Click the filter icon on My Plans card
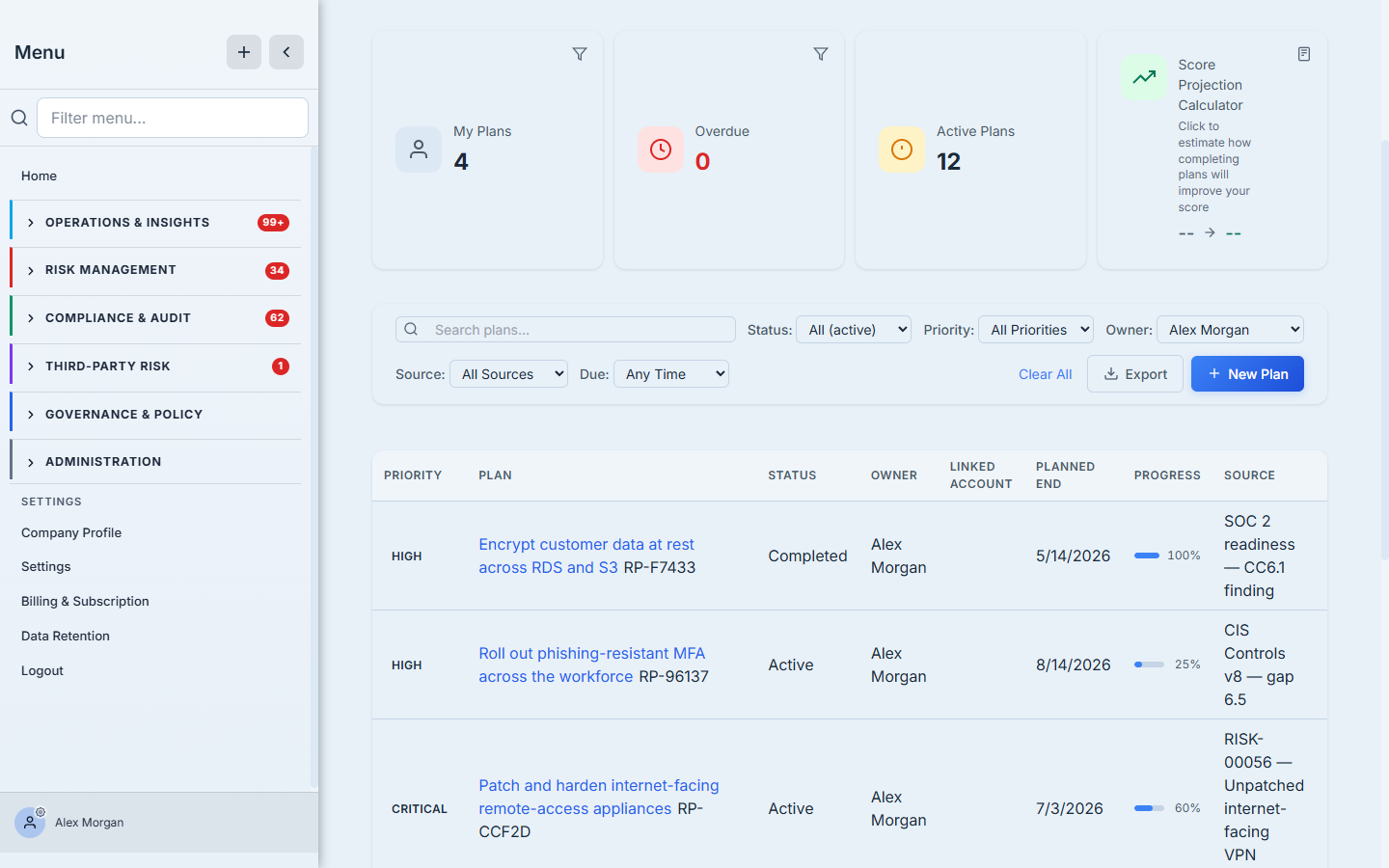This screenshot has width=1389, height=868. [580, 54]
